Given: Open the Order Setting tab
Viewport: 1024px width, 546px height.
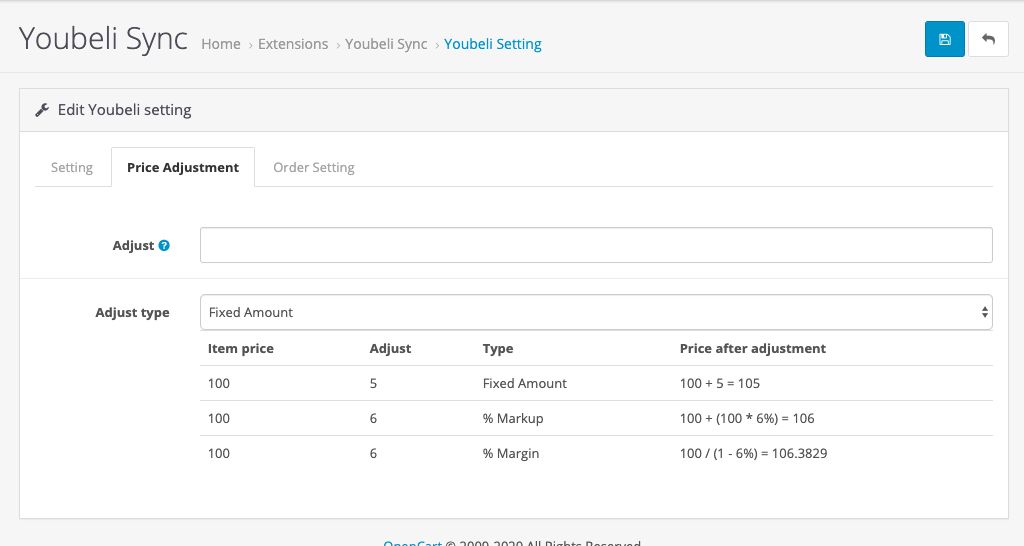Looking at the screenshot, I should [314, 167].
